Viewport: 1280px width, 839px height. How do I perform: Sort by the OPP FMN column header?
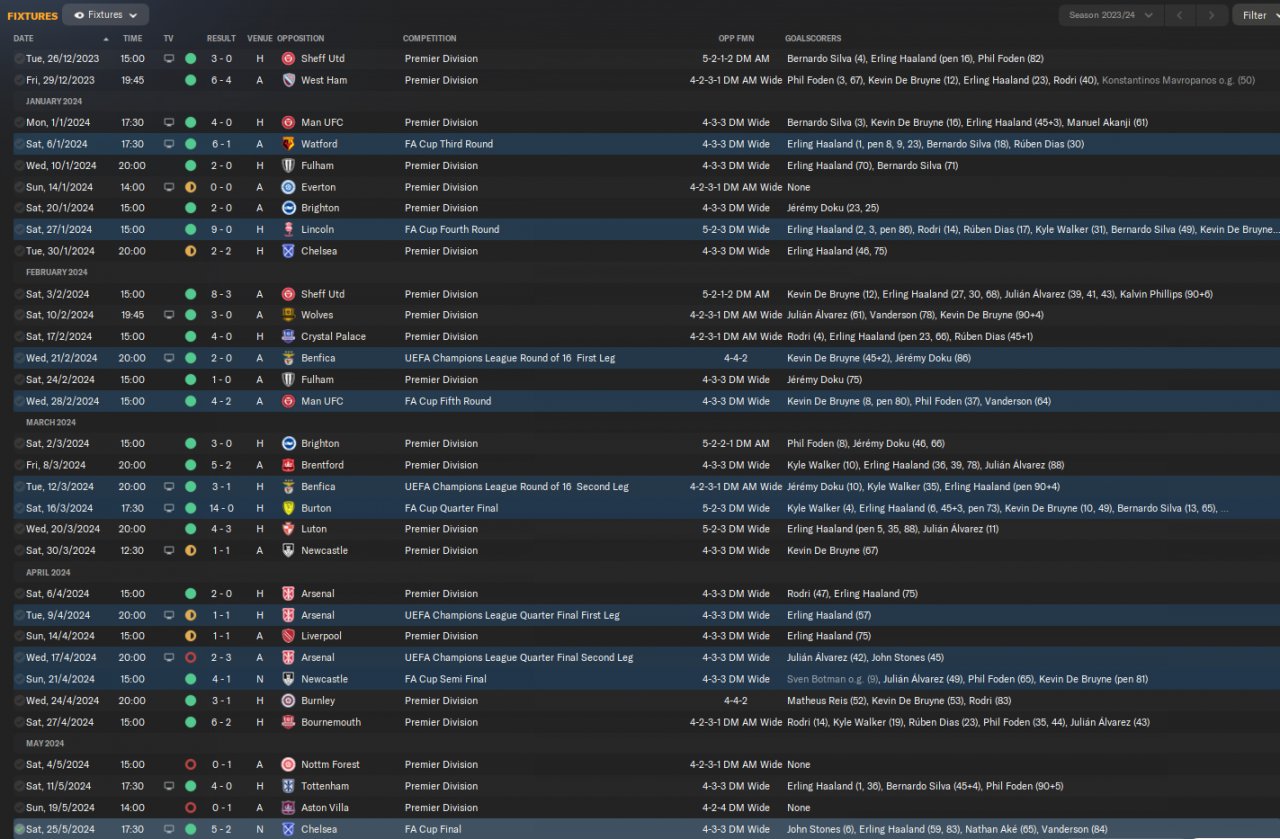(736, 38)
